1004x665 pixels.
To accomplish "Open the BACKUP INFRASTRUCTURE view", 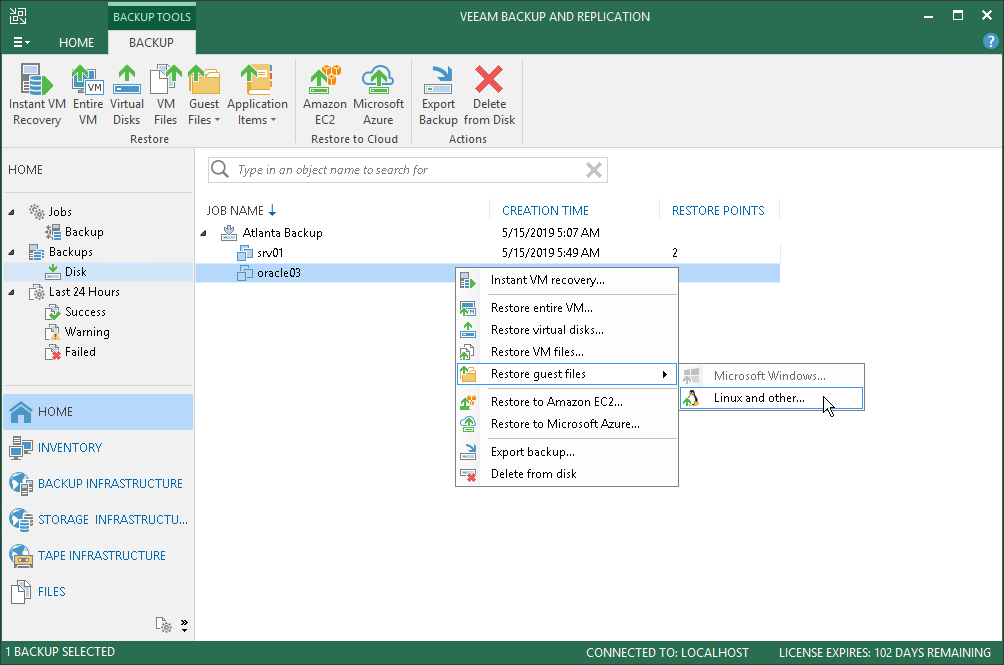I will [98, 483].
